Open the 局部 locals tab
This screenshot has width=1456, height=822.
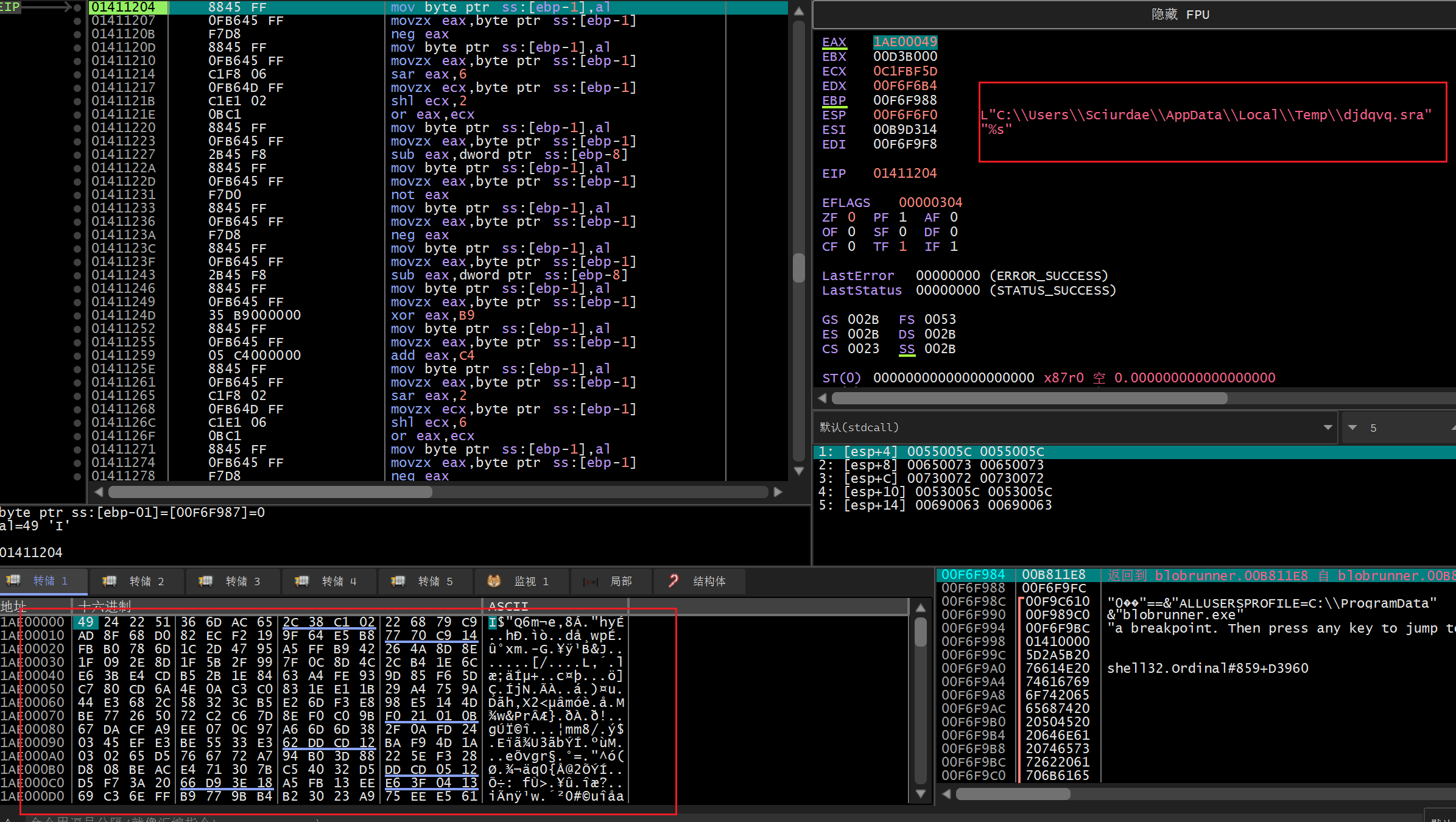(611, 581)
